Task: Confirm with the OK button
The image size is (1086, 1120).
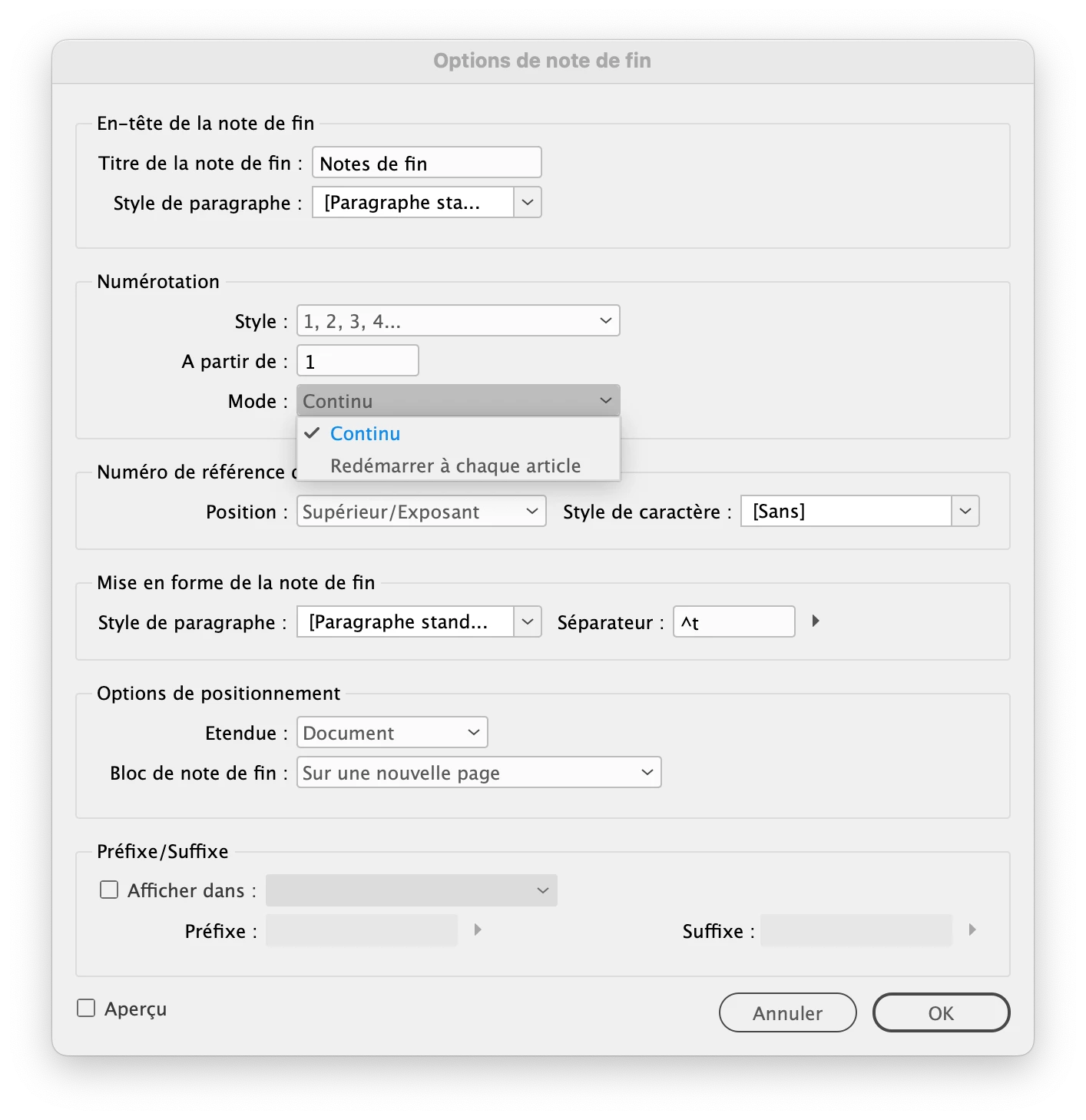Action: (x=942, y=1012)
